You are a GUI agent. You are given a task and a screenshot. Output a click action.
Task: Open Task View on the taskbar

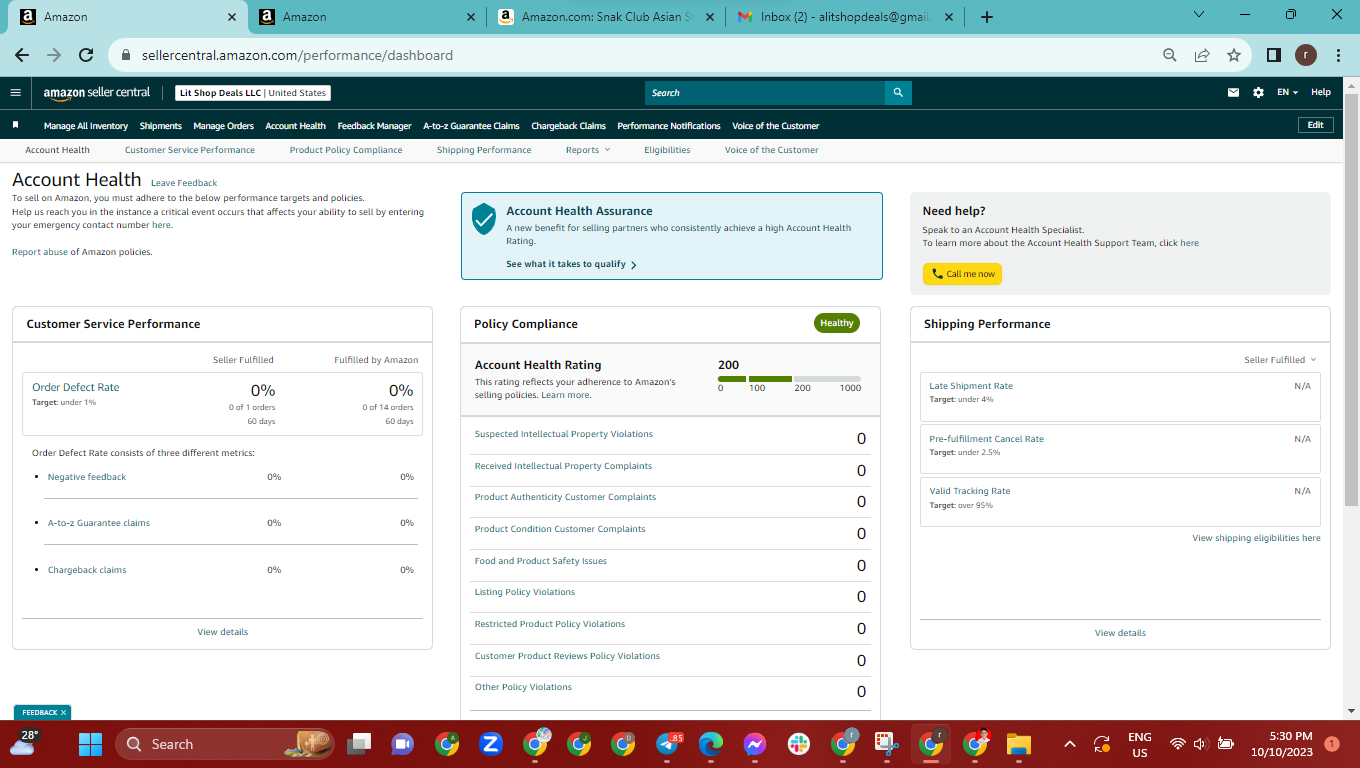359,744
